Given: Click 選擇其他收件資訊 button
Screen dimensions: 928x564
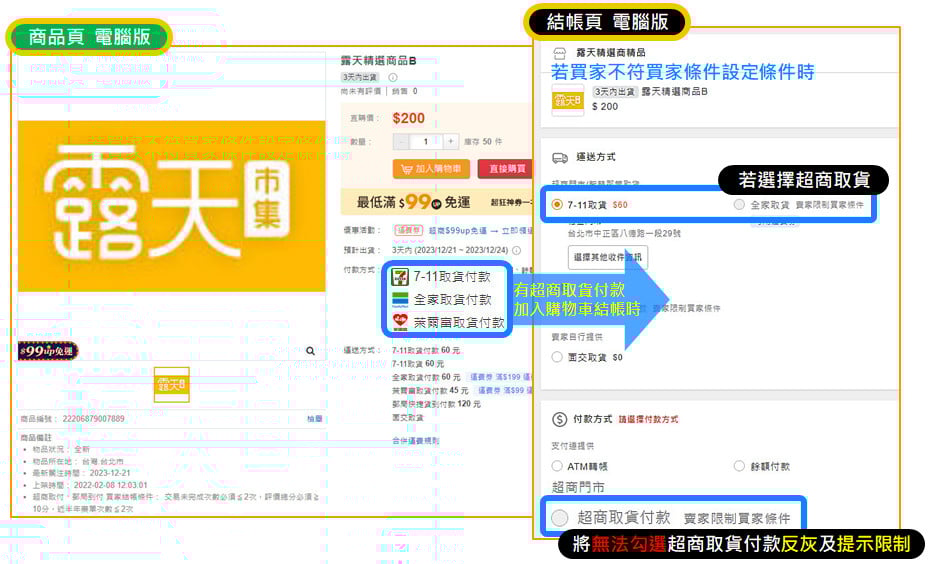Looking at the screenshot, I should coord(608,257).
